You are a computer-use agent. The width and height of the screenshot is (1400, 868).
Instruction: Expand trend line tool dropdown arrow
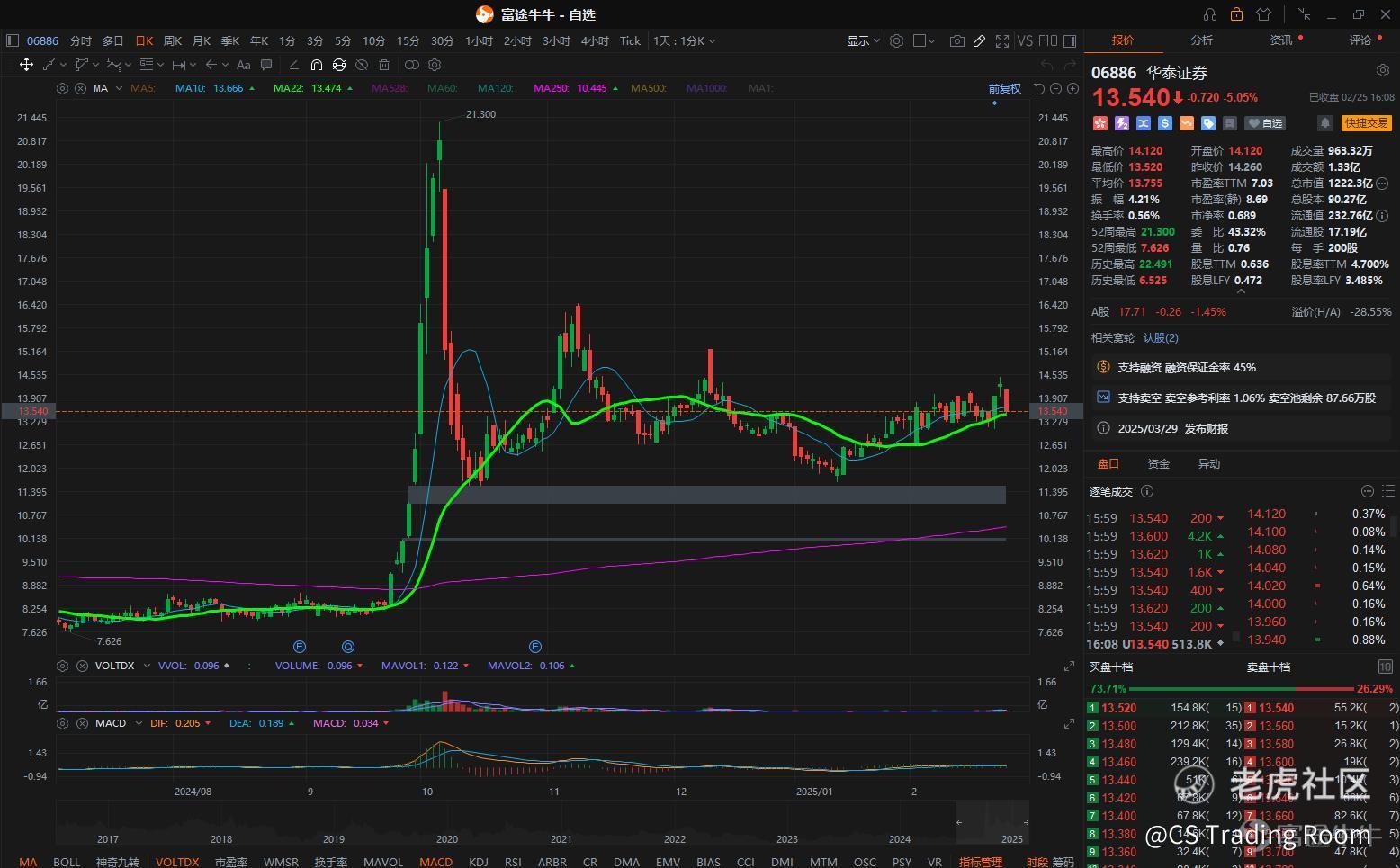[63, 65]
